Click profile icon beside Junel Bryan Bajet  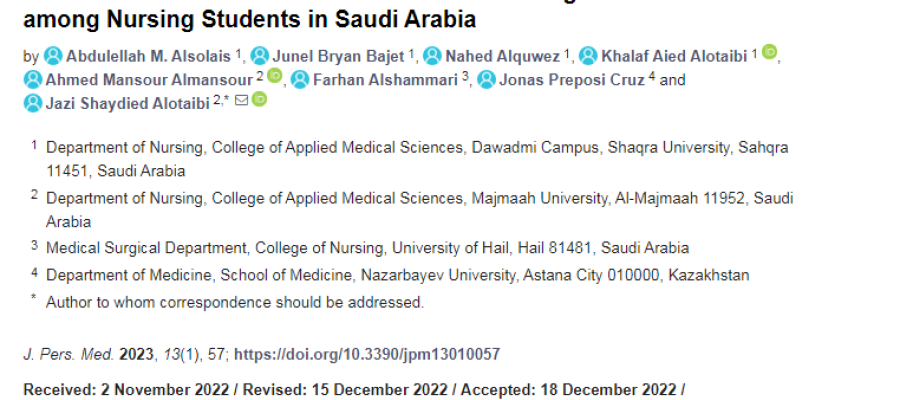(260, 56)
